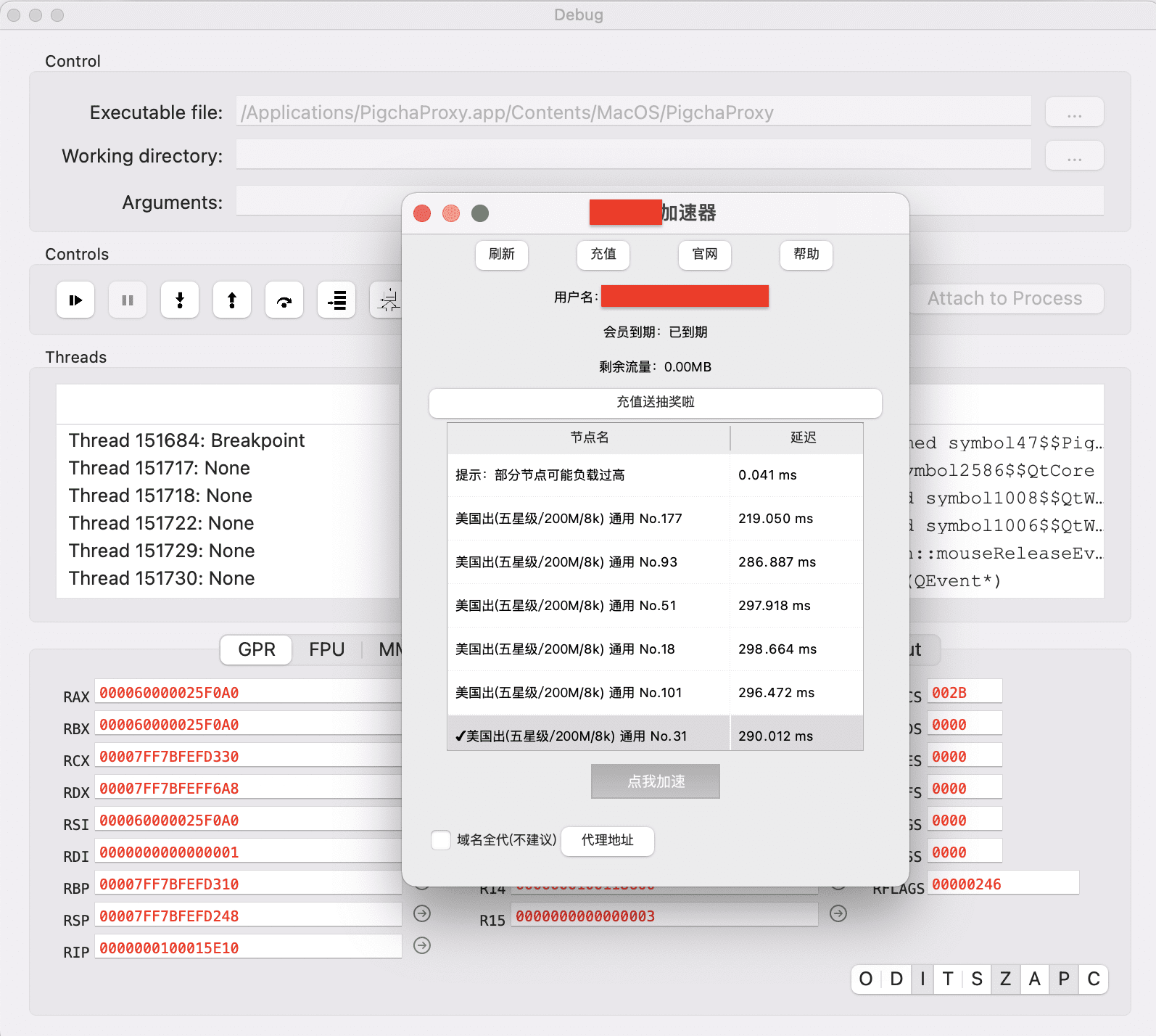Switch to the GPR register tab
The width and height of the screenshot is (1156, 1036).
coord(257,649)
